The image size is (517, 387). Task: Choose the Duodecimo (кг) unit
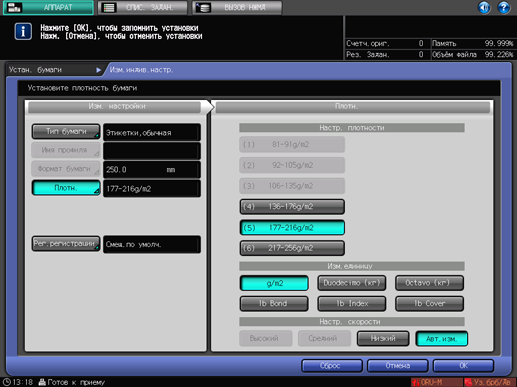352,283
